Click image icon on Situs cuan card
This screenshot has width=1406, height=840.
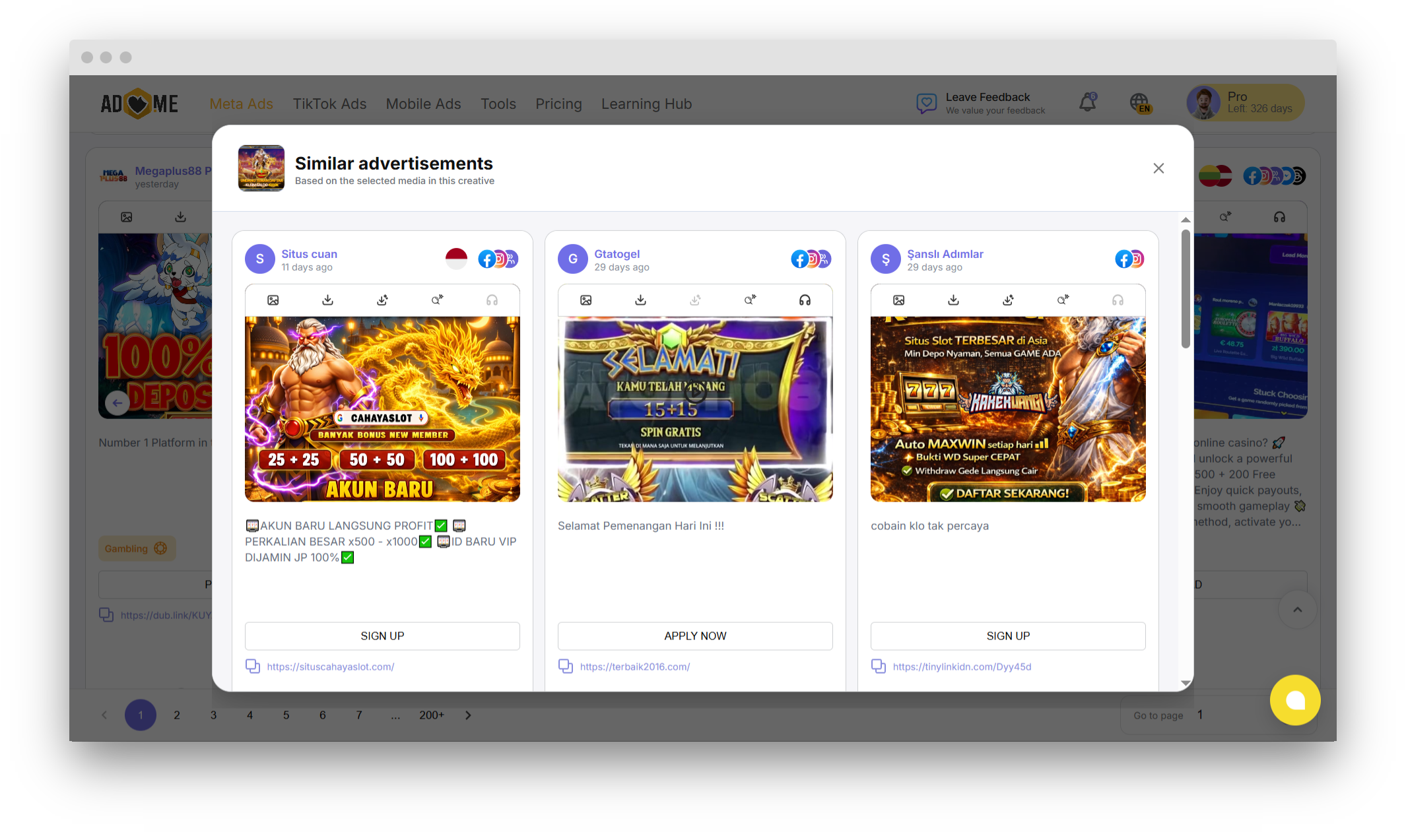pos(273,300)
